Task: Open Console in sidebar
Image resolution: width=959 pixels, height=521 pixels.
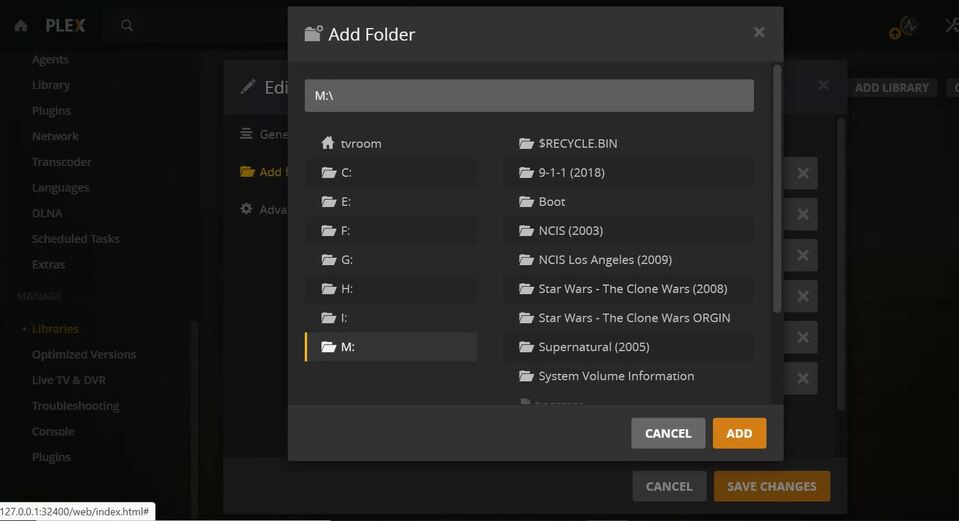Action: (53, 432)
